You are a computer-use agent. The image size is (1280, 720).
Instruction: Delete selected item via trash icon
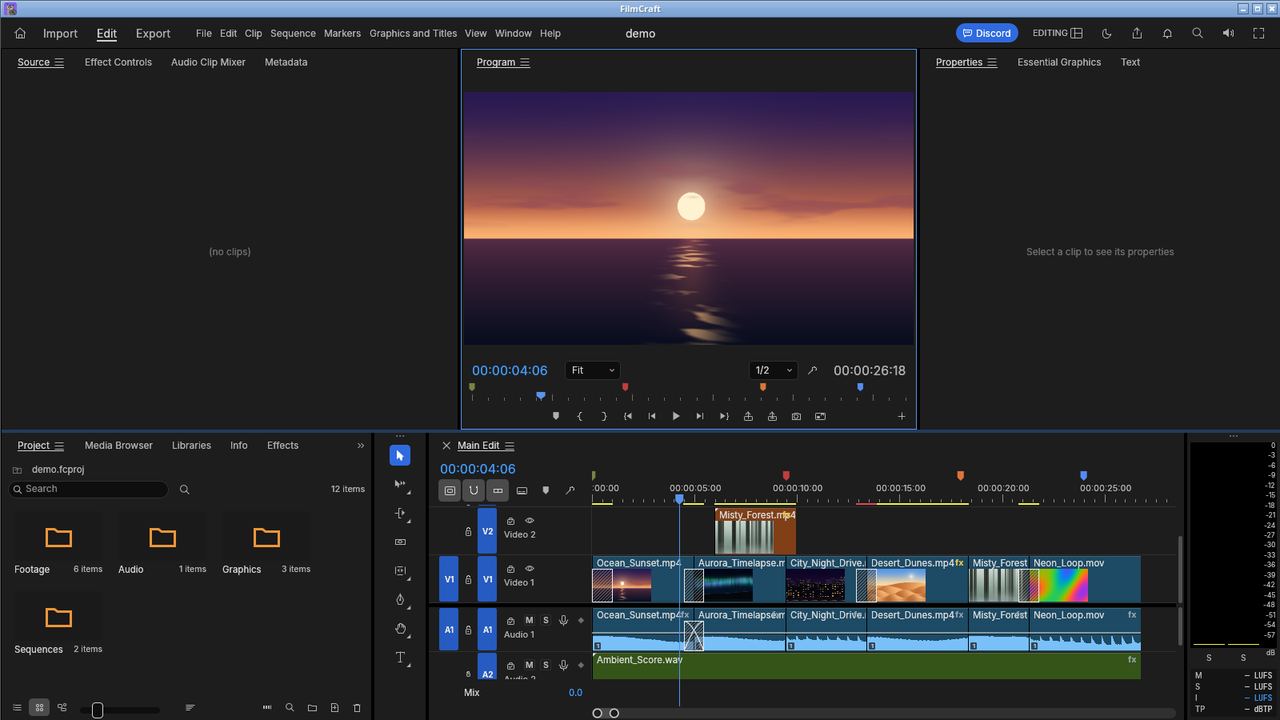pyautogui.click(x=357, y=708)
